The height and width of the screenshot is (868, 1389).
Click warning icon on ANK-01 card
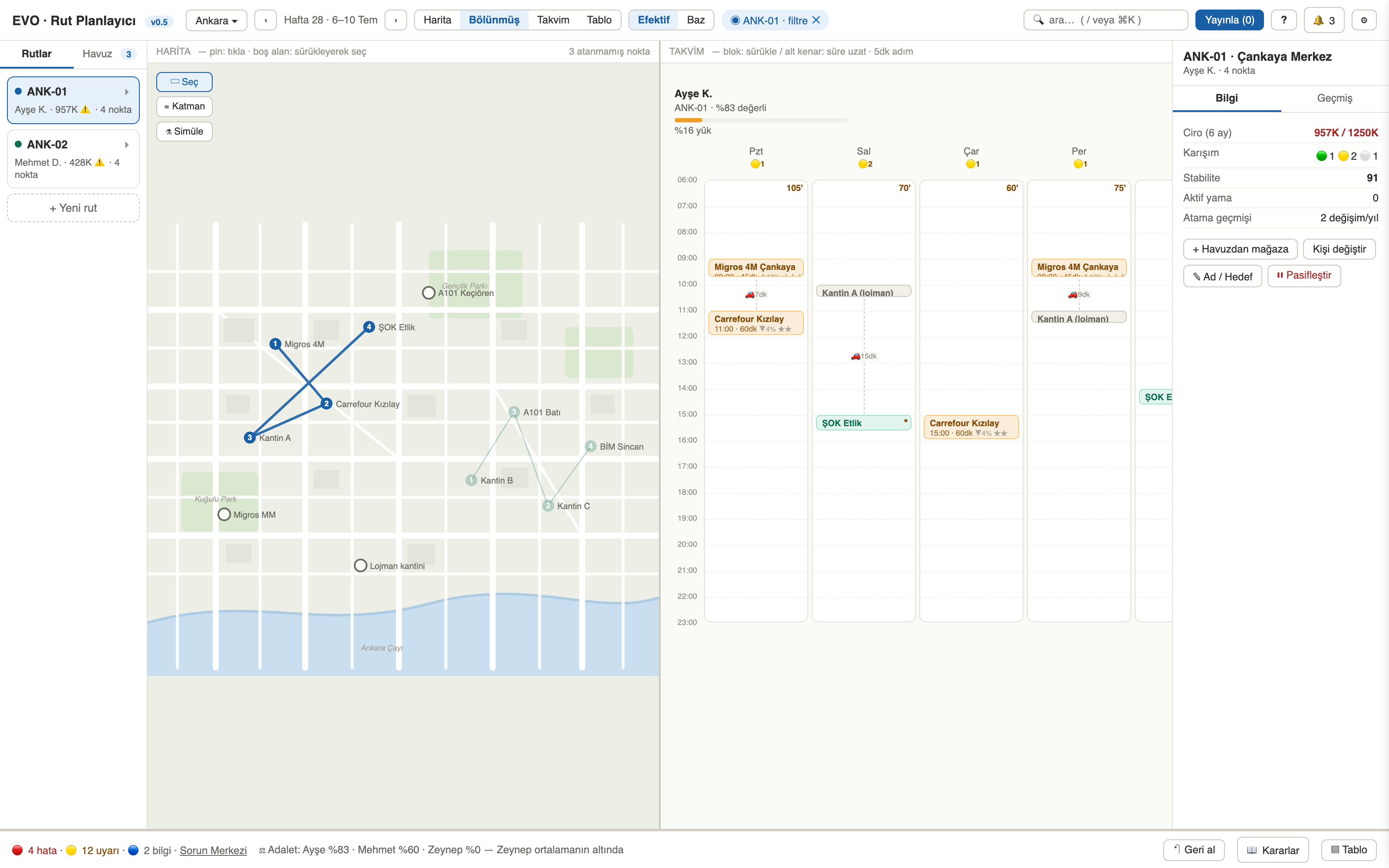(86, 109)
